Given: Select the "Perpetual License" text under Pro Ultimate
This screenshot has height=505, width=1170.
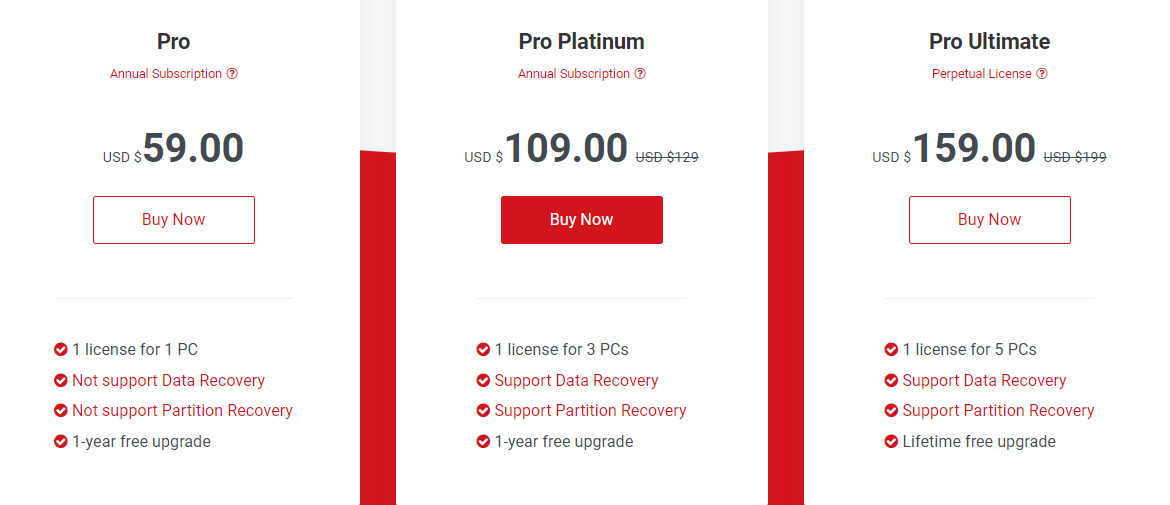Looking at the screenshot, I should click(981, 74).
